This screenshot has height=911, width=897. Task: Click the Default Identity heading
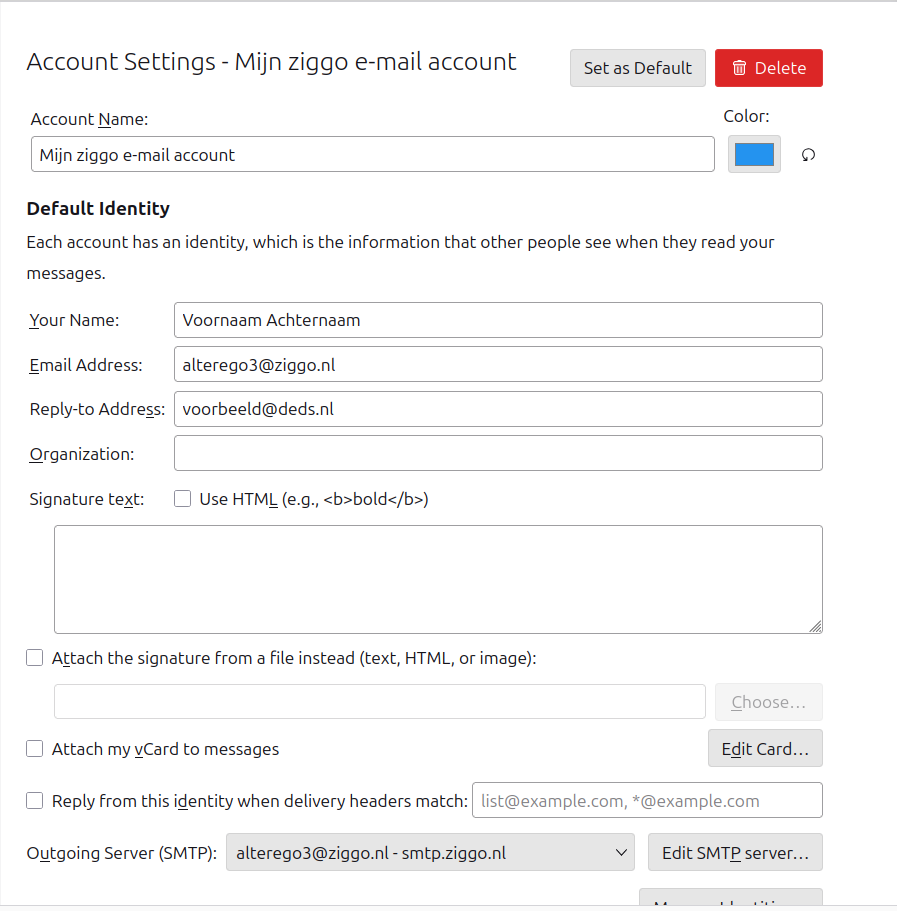coord(98,209)
